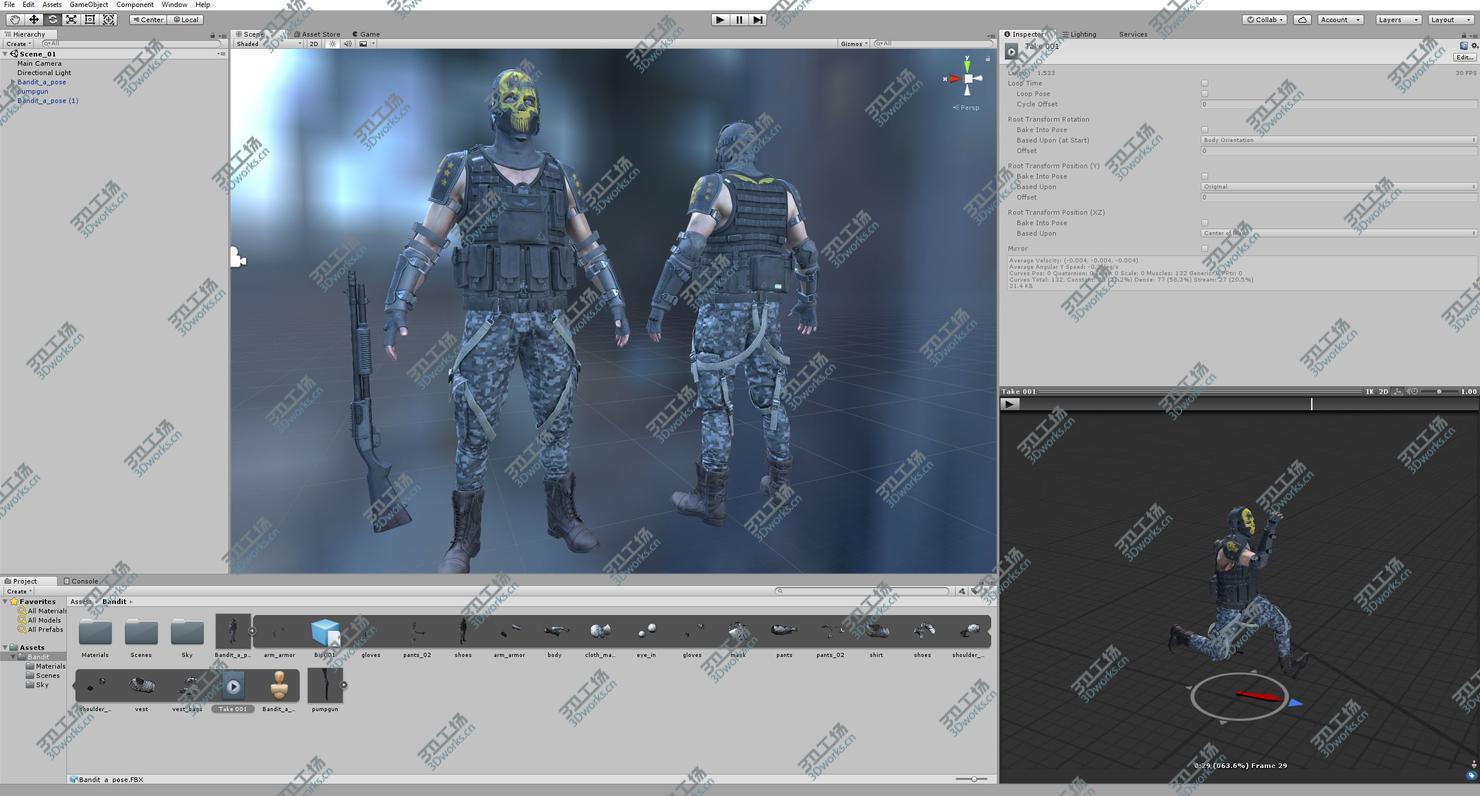Toggle scene lighting icon in Scene view
1480x796 pixels.
click(333, 44)
